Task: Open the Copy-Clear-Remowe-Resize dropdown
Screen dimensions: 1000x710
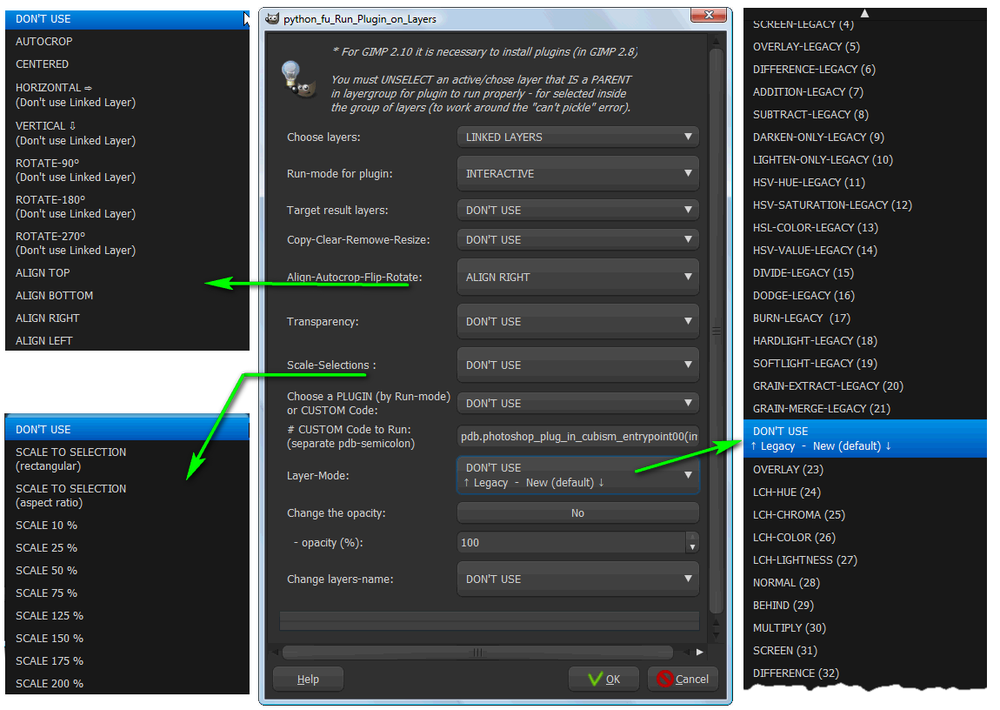Action: point(578,240)
